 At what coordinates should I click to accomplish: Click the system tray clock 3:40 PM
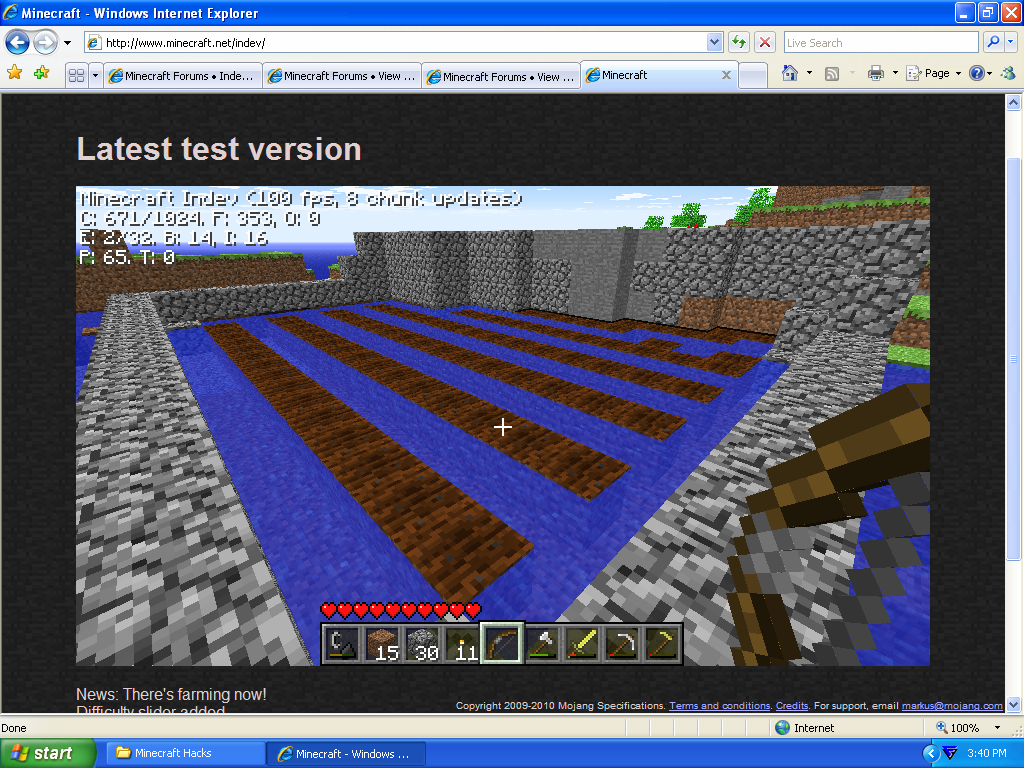pos(987,753)
